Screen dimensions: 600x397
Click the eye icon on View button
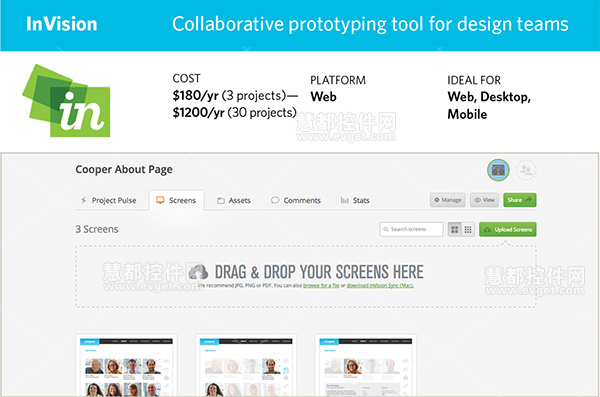pos(478,200)
